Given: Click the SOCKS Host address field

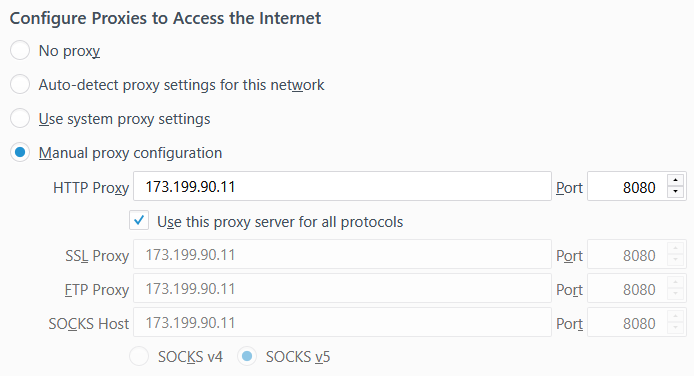Looking at the screenshot, I should [x=342, y=322].
